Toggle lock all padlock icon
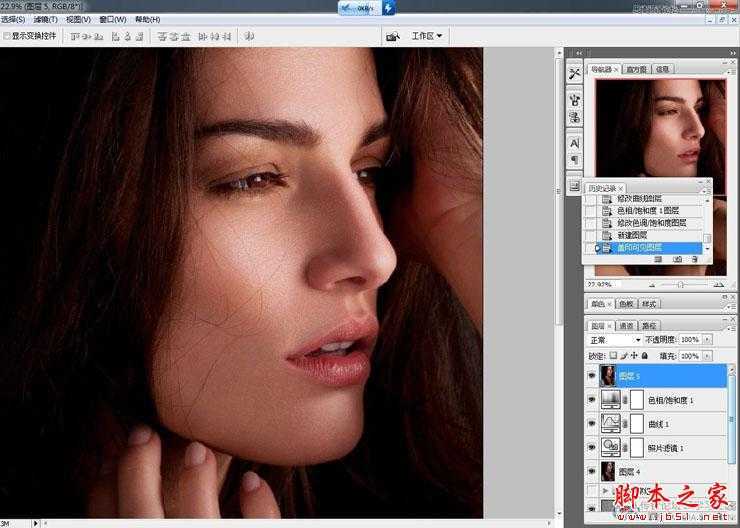This screenshot has width=740, height=528. 645,355
